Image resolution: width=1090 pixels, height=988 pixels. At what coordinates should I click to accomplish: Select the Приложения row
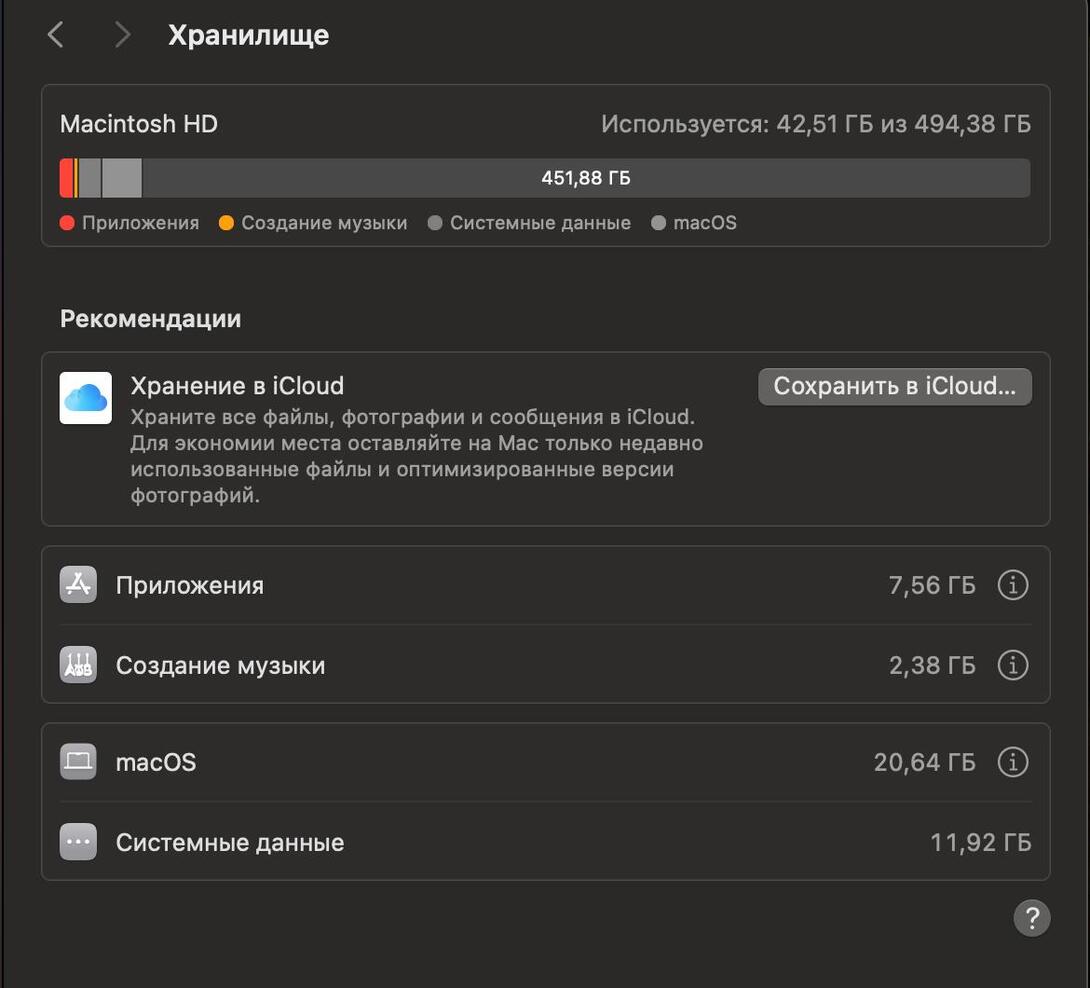[500, 585]
